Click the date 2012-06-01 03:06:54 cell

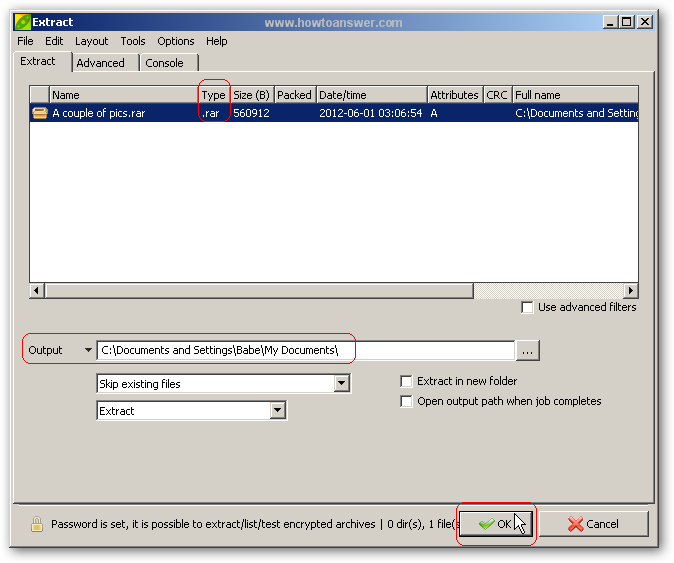pos(371,113)
